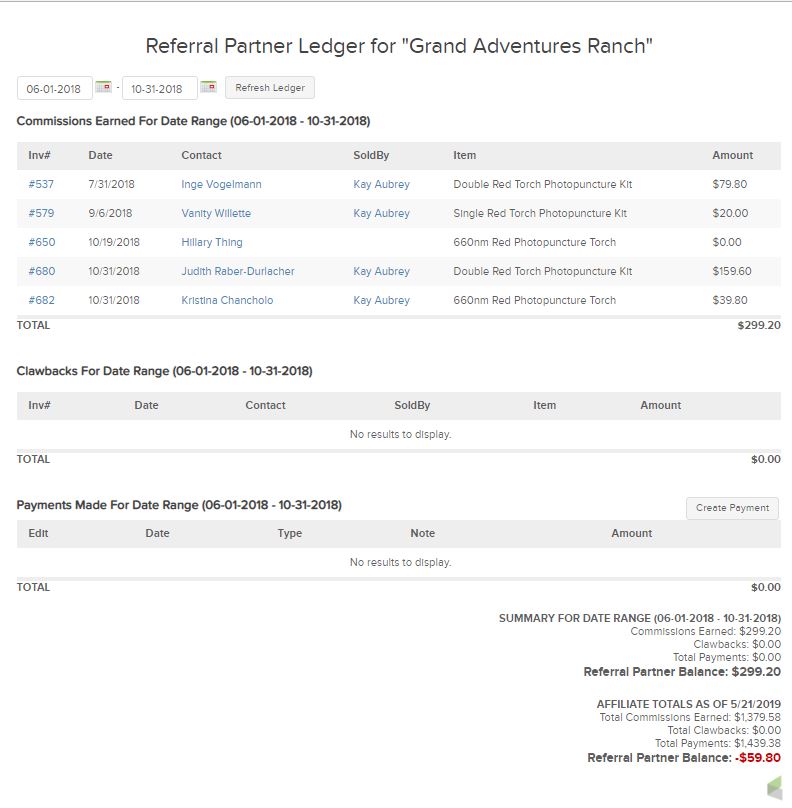Open invoice #650 link
The width and height of the screenshot is (792, 808).
click(x=41, y=242)
